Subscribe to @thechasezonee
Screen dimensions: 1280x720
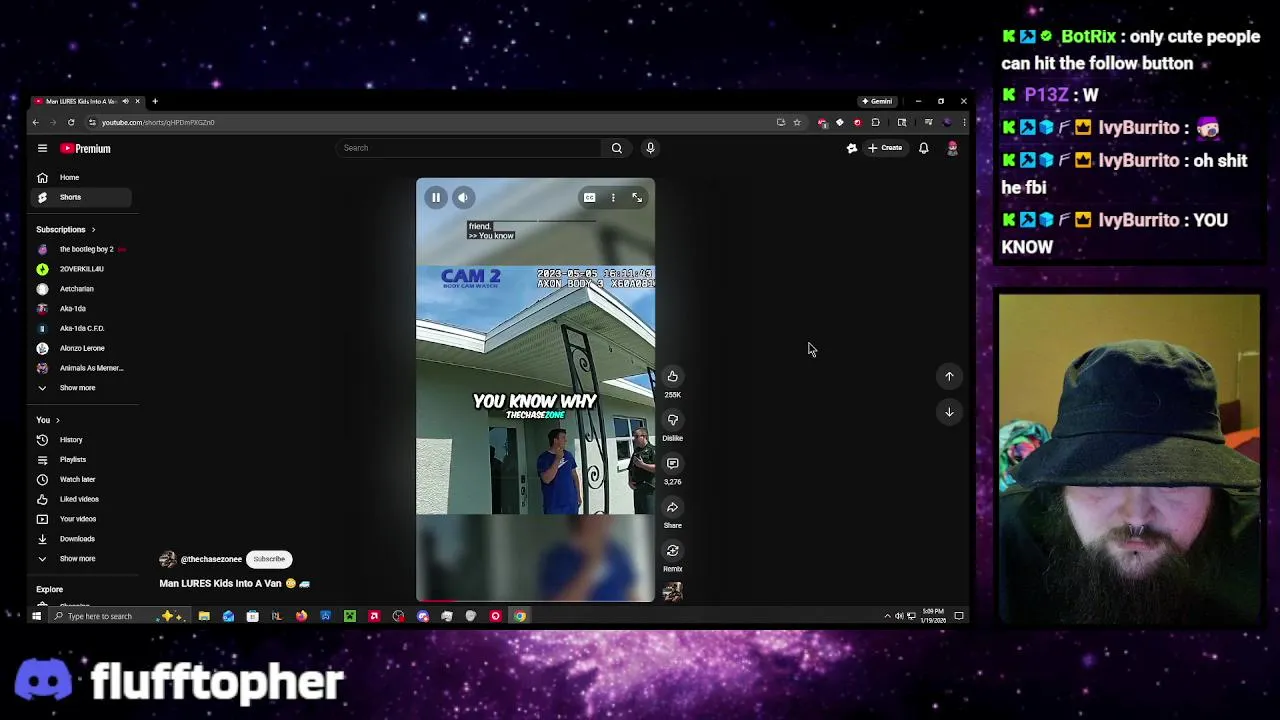[x=269, y=559]
